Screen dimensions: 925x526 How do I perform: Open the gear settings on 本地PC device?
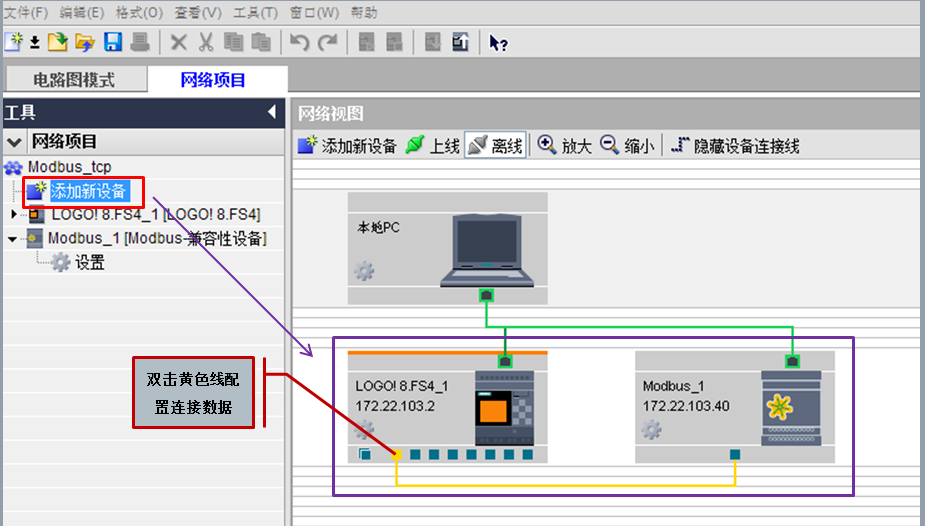click(x=363, y=271)
